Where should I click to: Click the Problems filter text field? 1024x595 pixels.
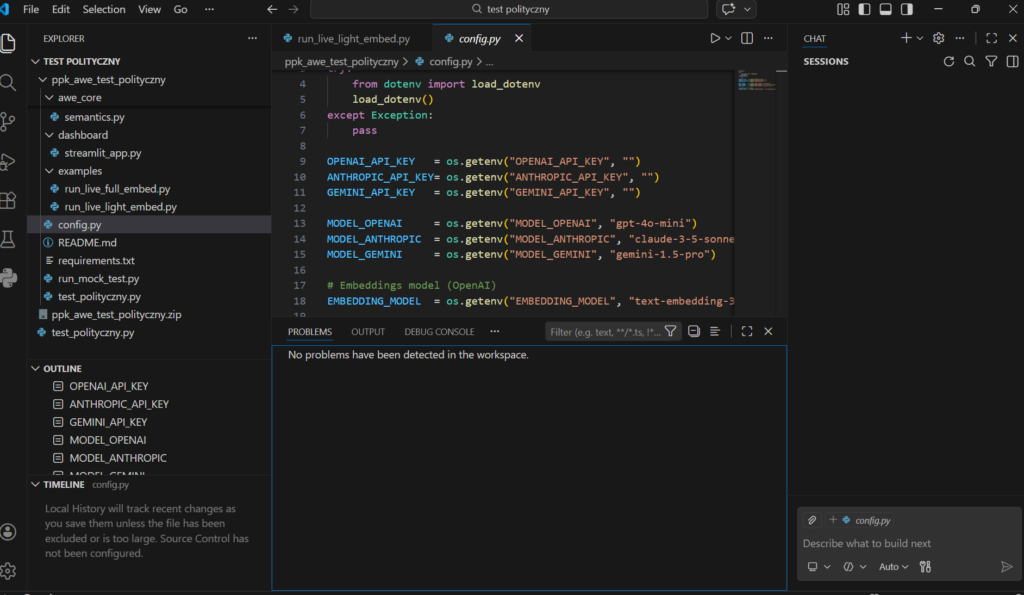(x=604, y=332)
